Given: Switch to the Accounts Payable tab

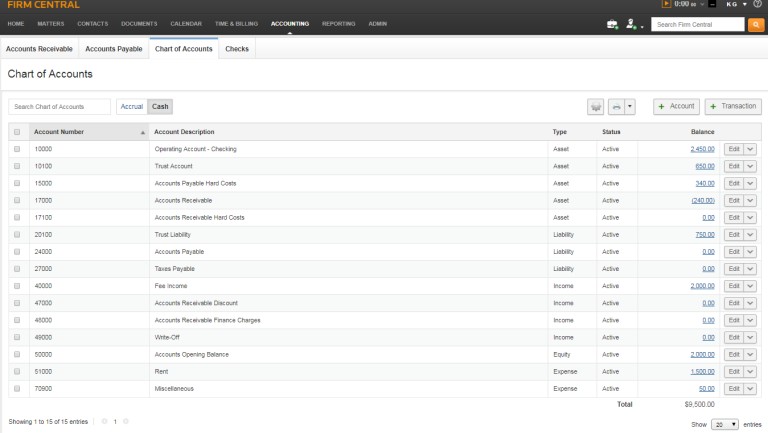Looking at the screenshot, I should [x=113, y=48].
